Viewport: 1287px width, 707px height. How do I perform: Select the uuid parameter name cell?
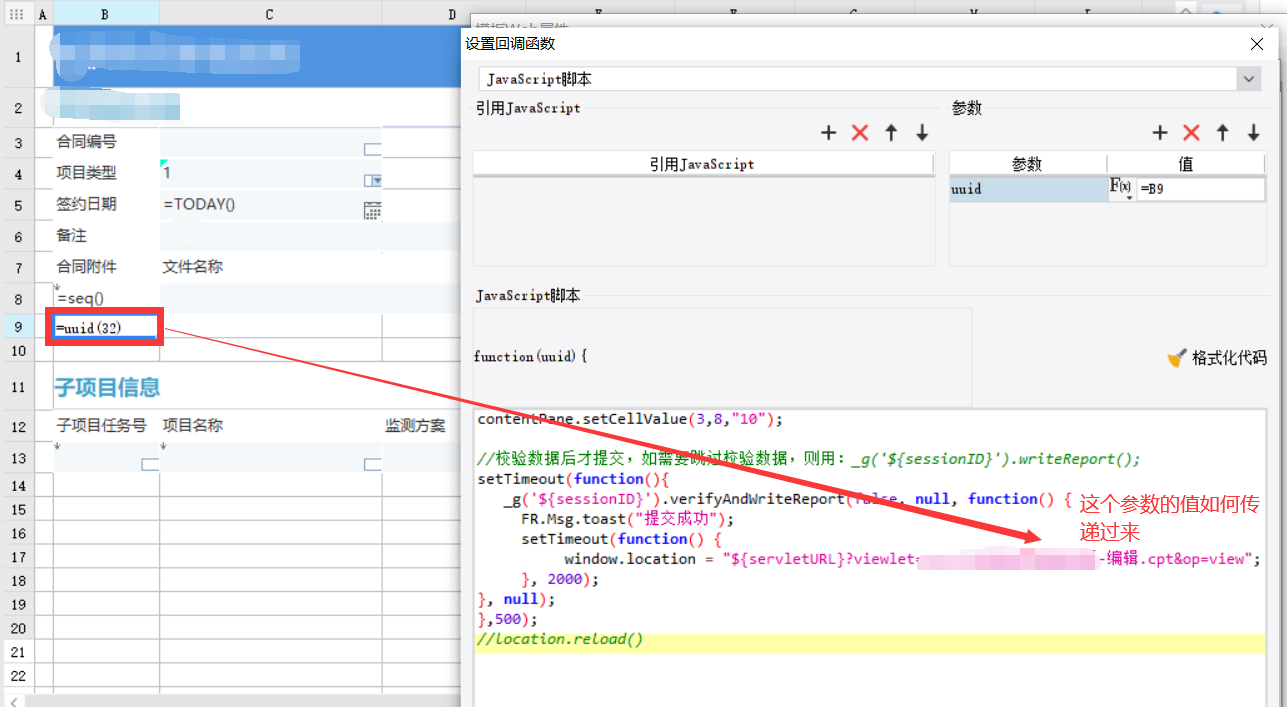pyautogui.click(x=1027, y=189)
